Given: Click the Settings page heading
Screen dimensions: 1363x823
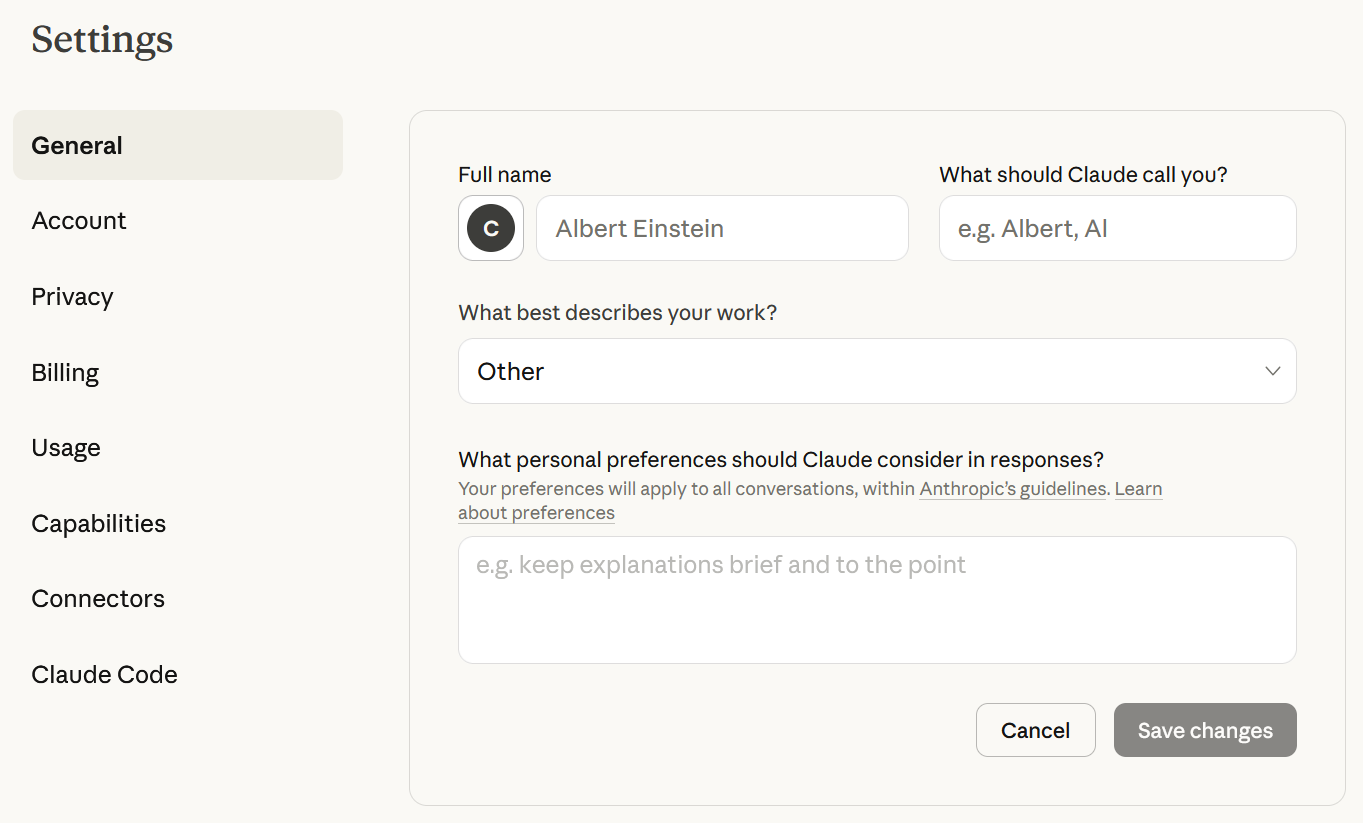Looking at the screenshot, I should coord(102,40).
